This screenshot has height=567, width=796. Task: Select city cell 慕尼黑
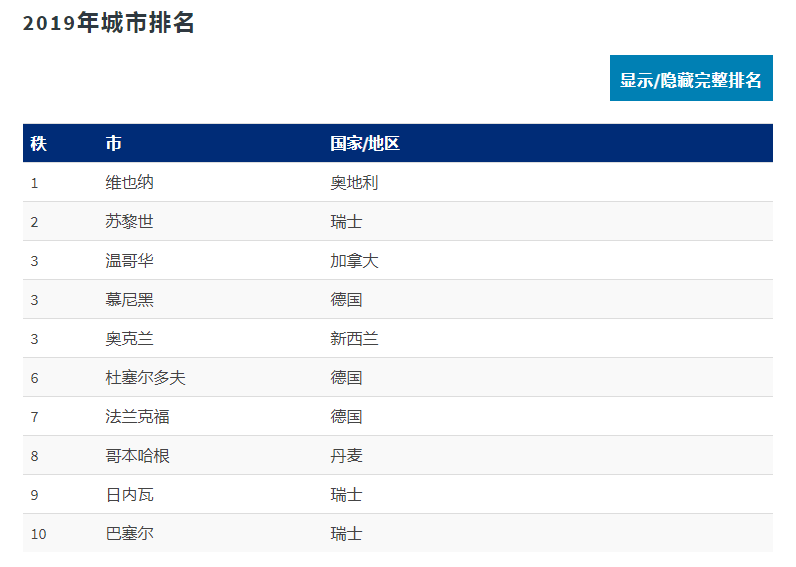129,299
